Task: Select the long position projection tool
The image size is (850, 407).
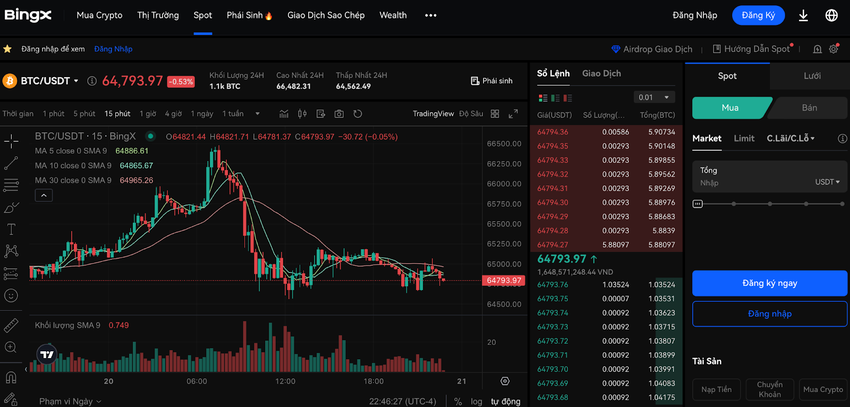Action: tap(11, 273)
